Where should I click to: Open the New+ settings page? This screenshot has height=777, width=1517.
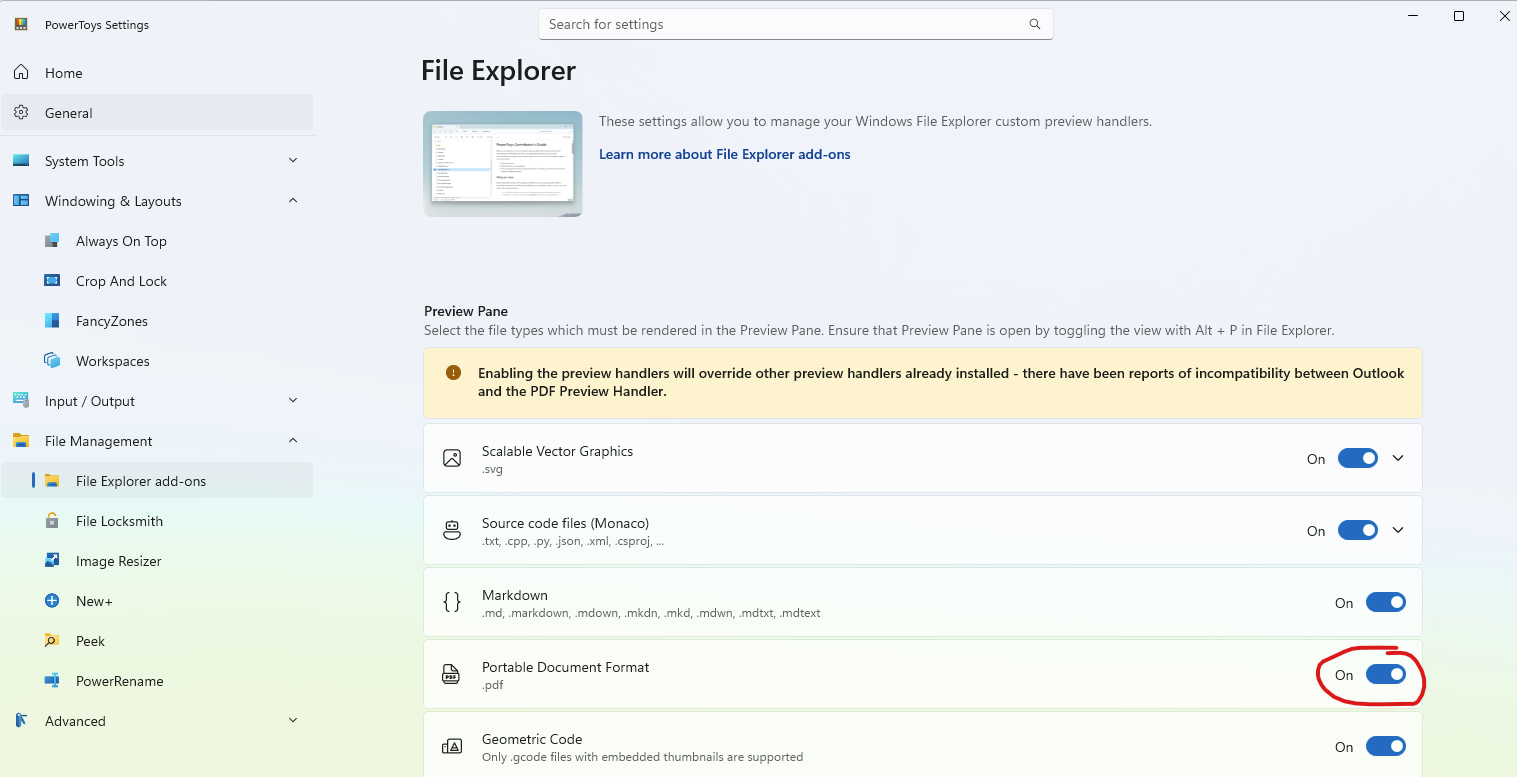point(157,601)
